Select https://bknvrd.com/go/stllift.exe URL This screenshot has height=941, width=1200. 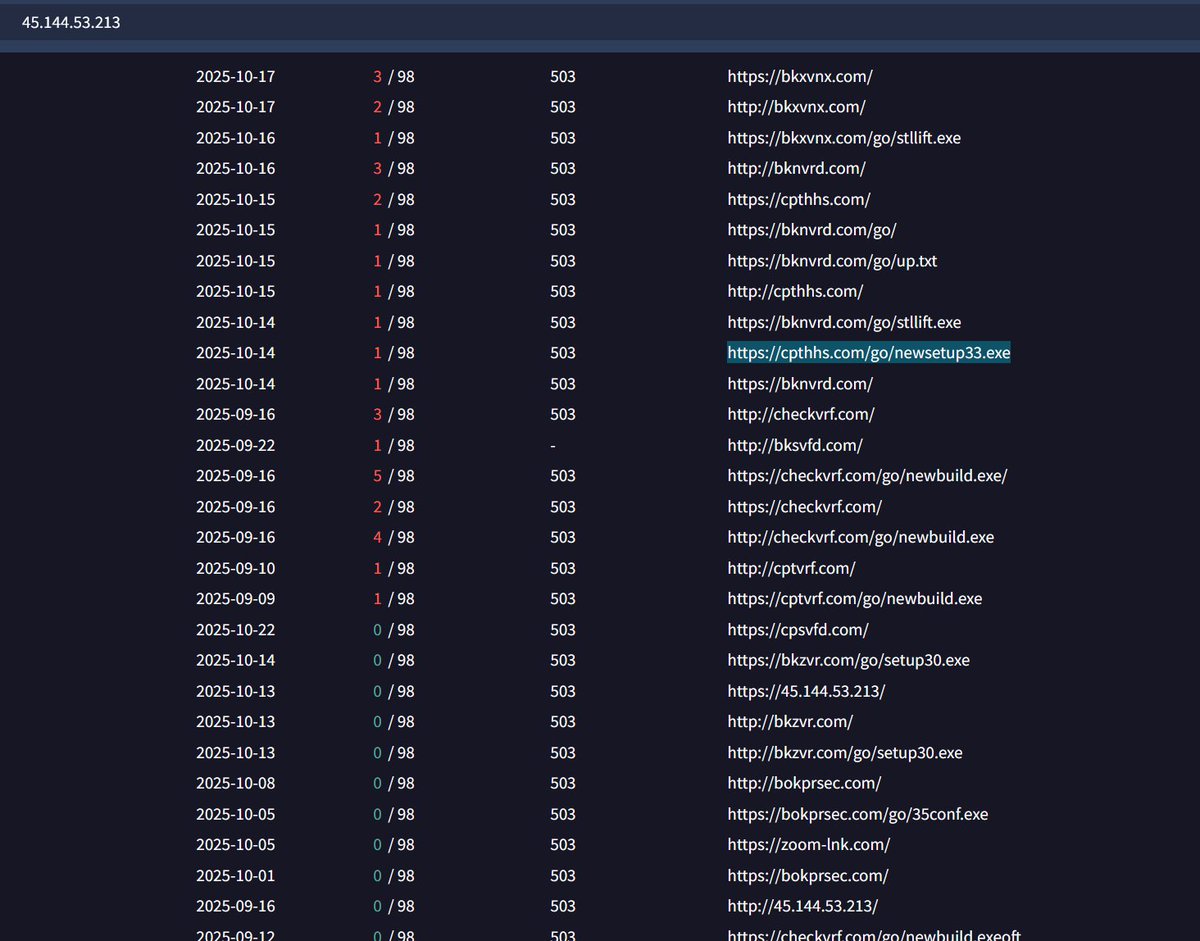844,322
